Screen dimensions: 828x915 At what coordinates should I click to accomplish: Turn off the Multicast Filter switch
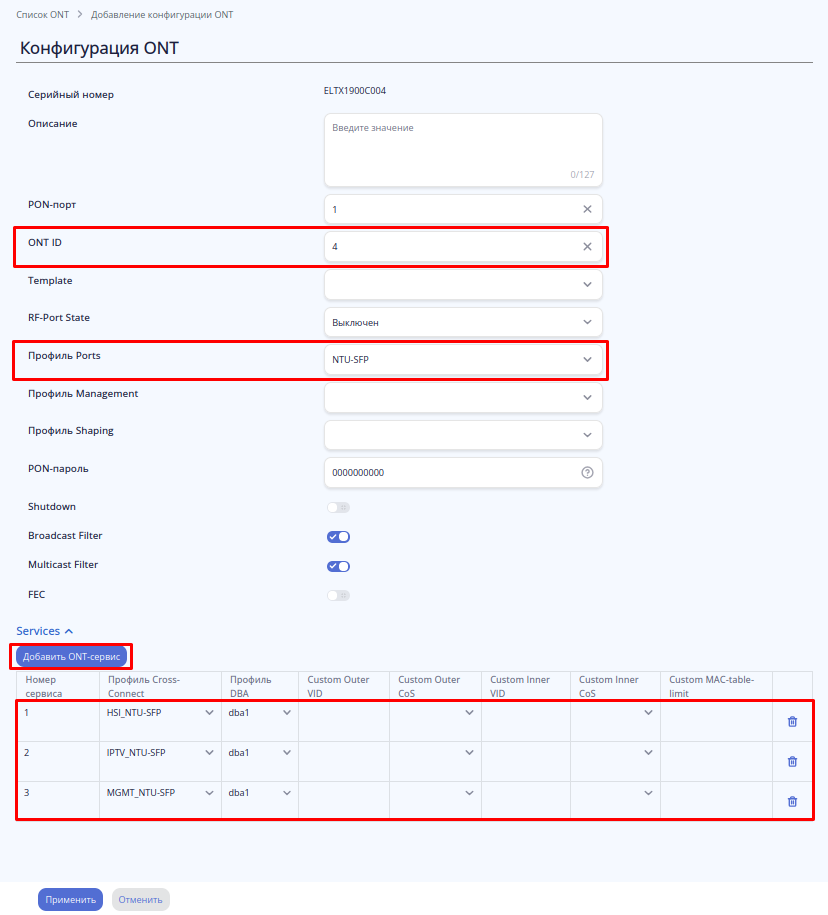coord(338,566)
